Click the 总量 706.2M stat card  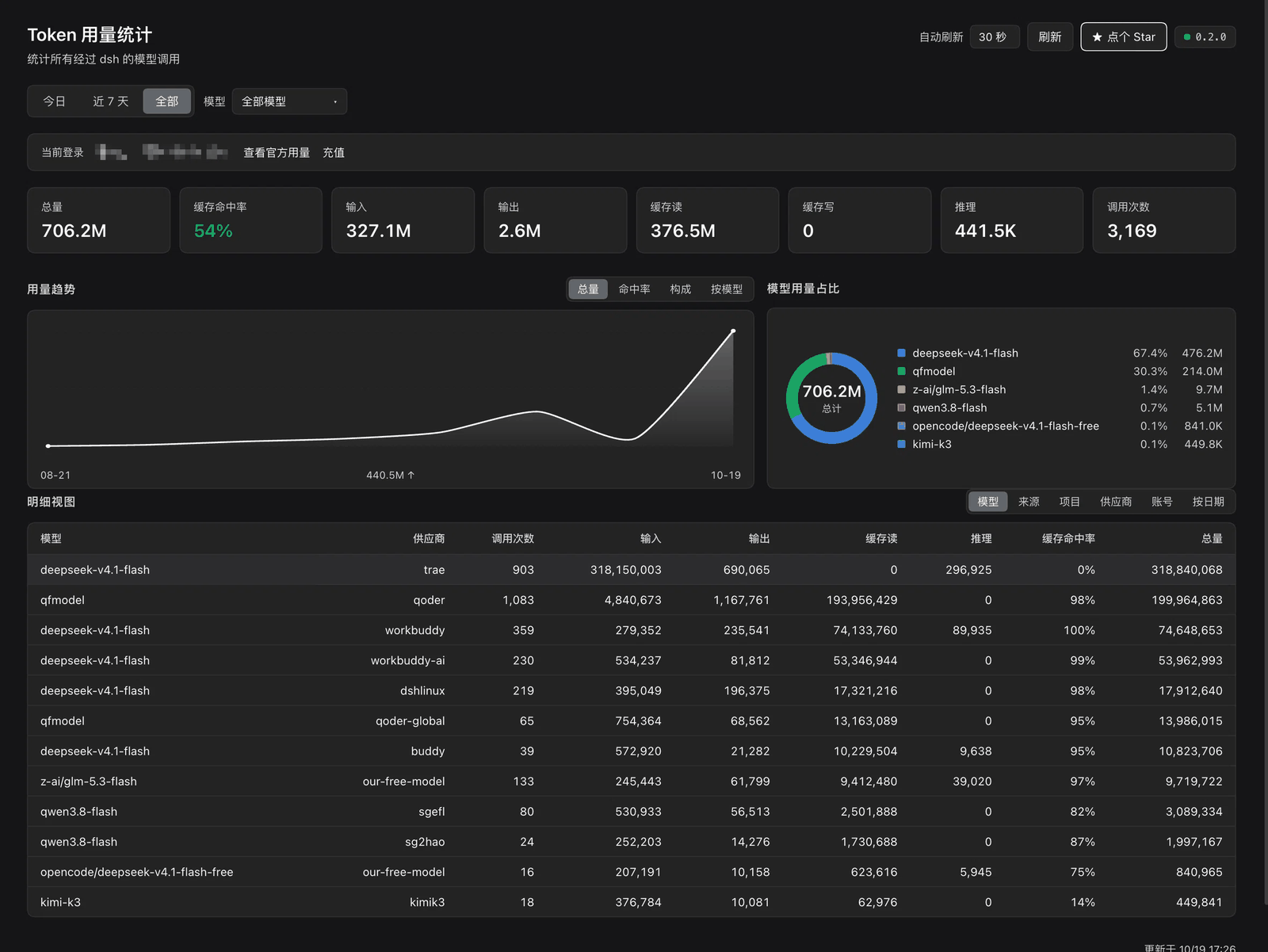[99, 220]
